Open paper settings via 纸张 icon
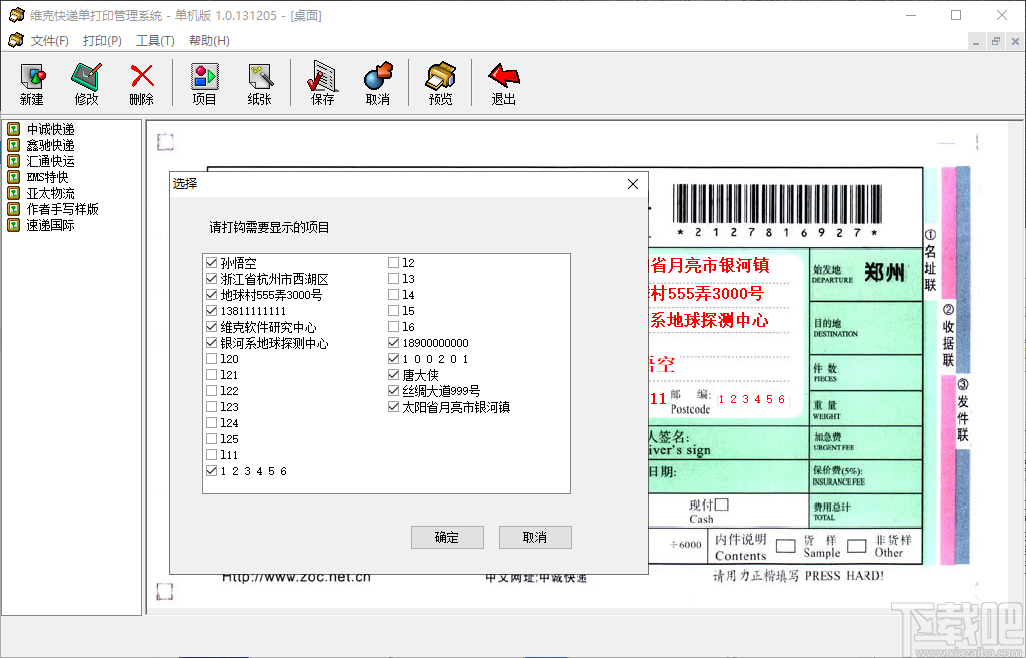The width and height of the screenshot is (1026, 658). 260,82
